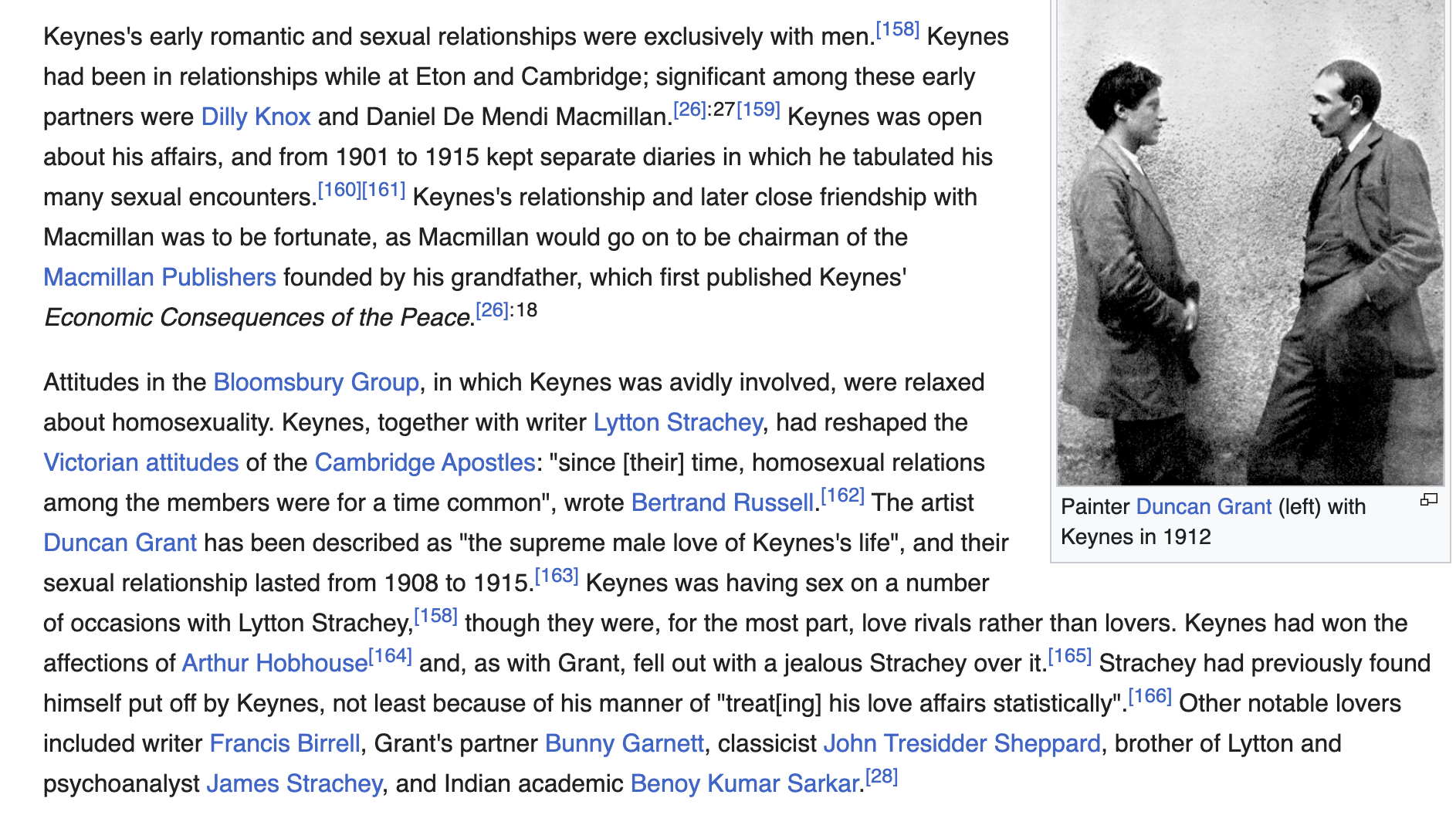Jump to citation [163]
This screenshot has height=815, width=1456.
coord(557,577)
